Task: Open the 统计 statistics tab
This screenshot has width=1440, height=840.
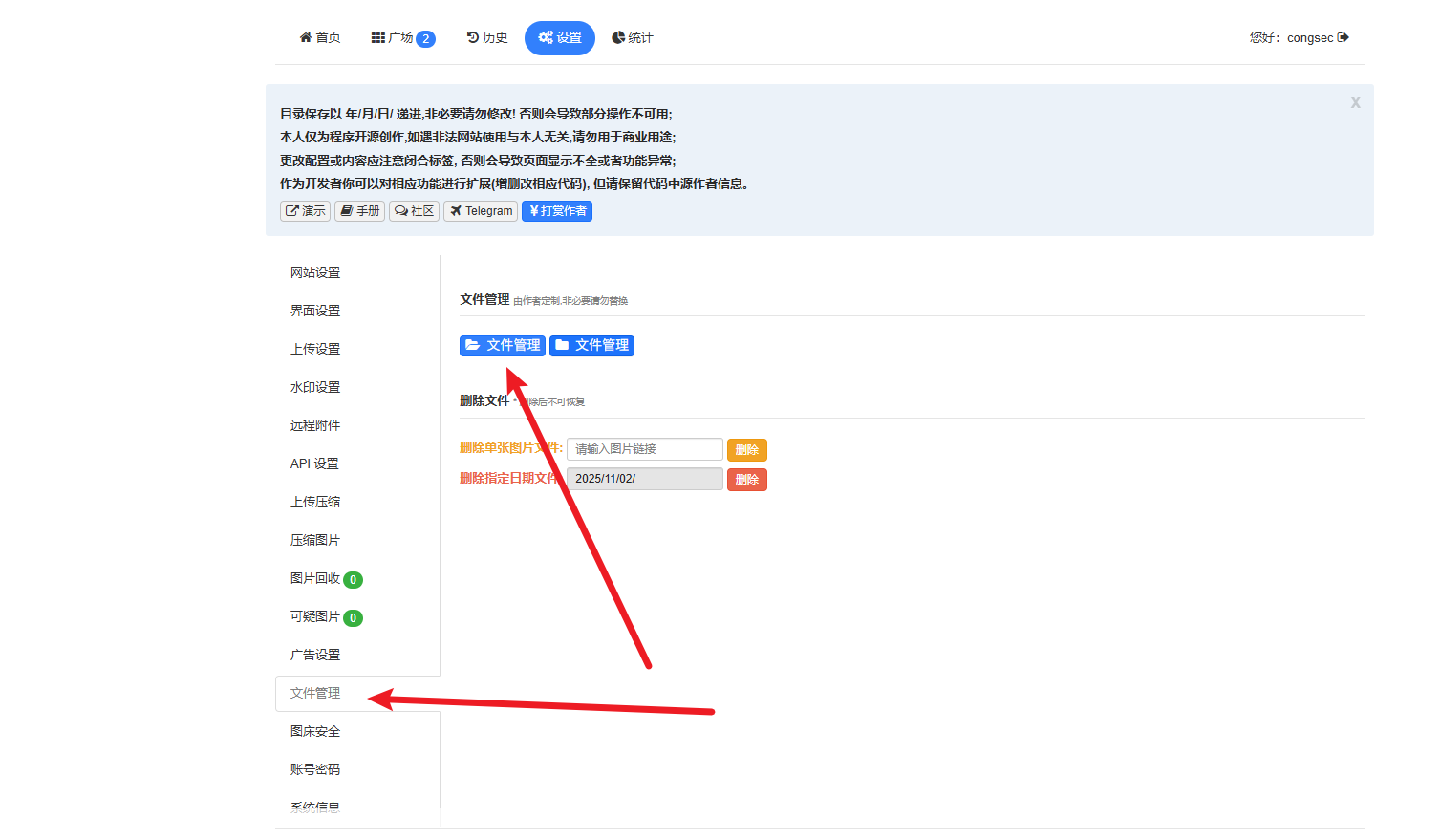Action: 633,37
